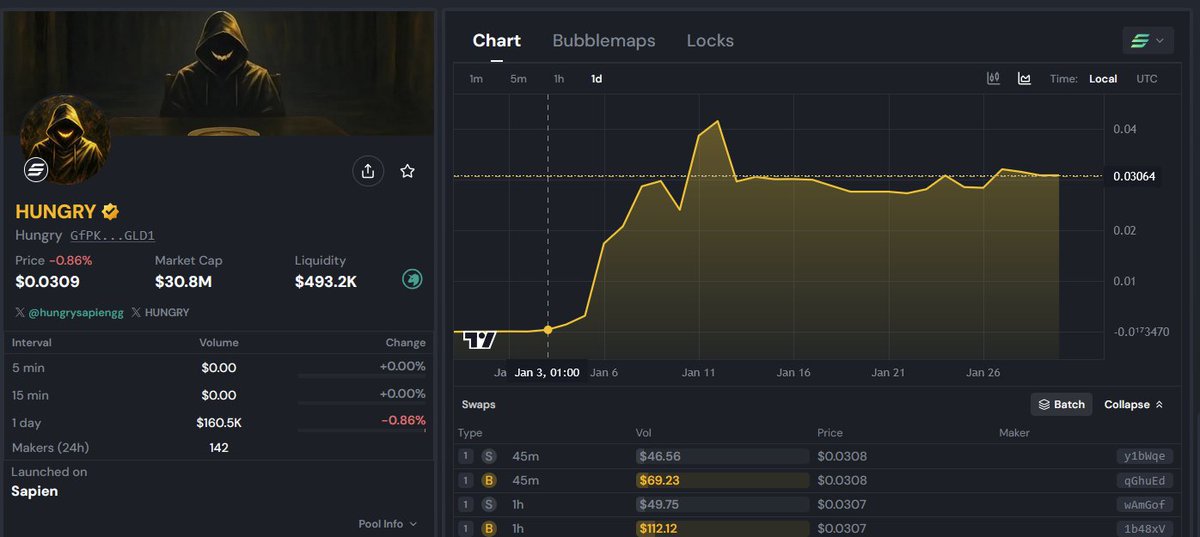Open the Chart tab
Viewport: 1200px width, 537px height.
coord(497,40)
